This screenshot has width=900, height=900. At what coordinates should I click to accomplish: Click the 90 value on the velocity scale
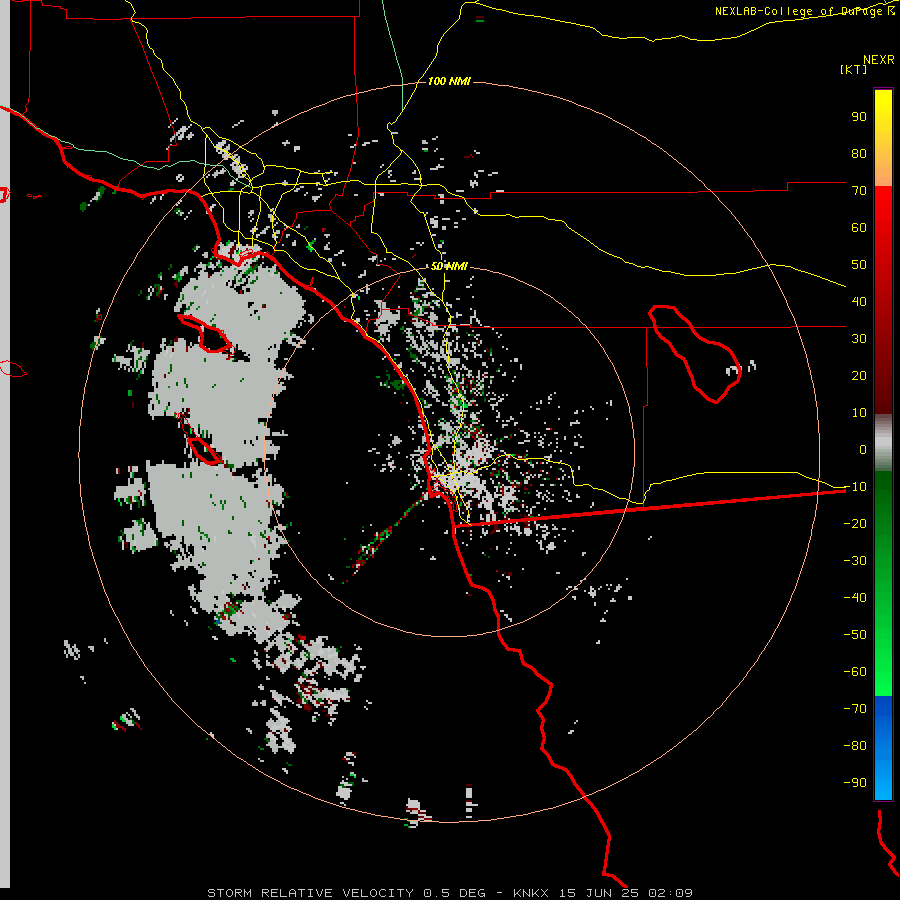(859, 117)
